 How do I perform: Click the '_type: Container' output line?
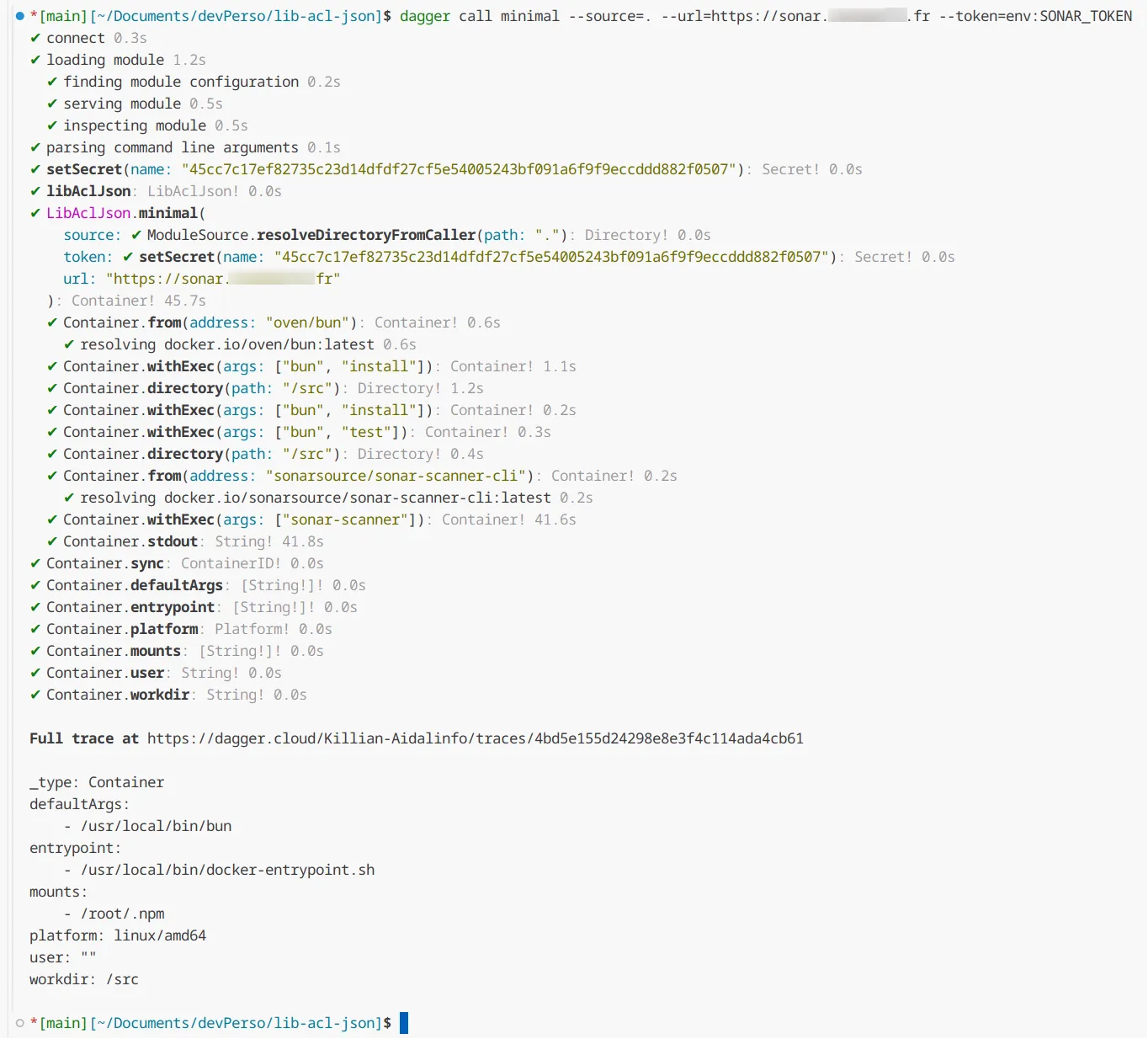point(97,782)
